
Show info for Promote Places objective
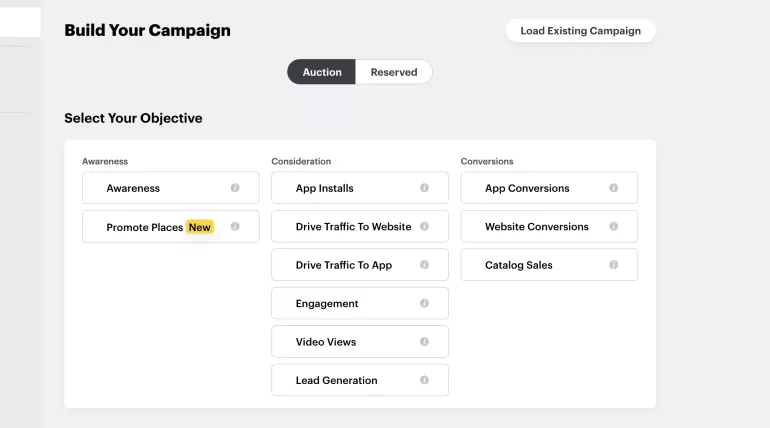click(235, 226)
